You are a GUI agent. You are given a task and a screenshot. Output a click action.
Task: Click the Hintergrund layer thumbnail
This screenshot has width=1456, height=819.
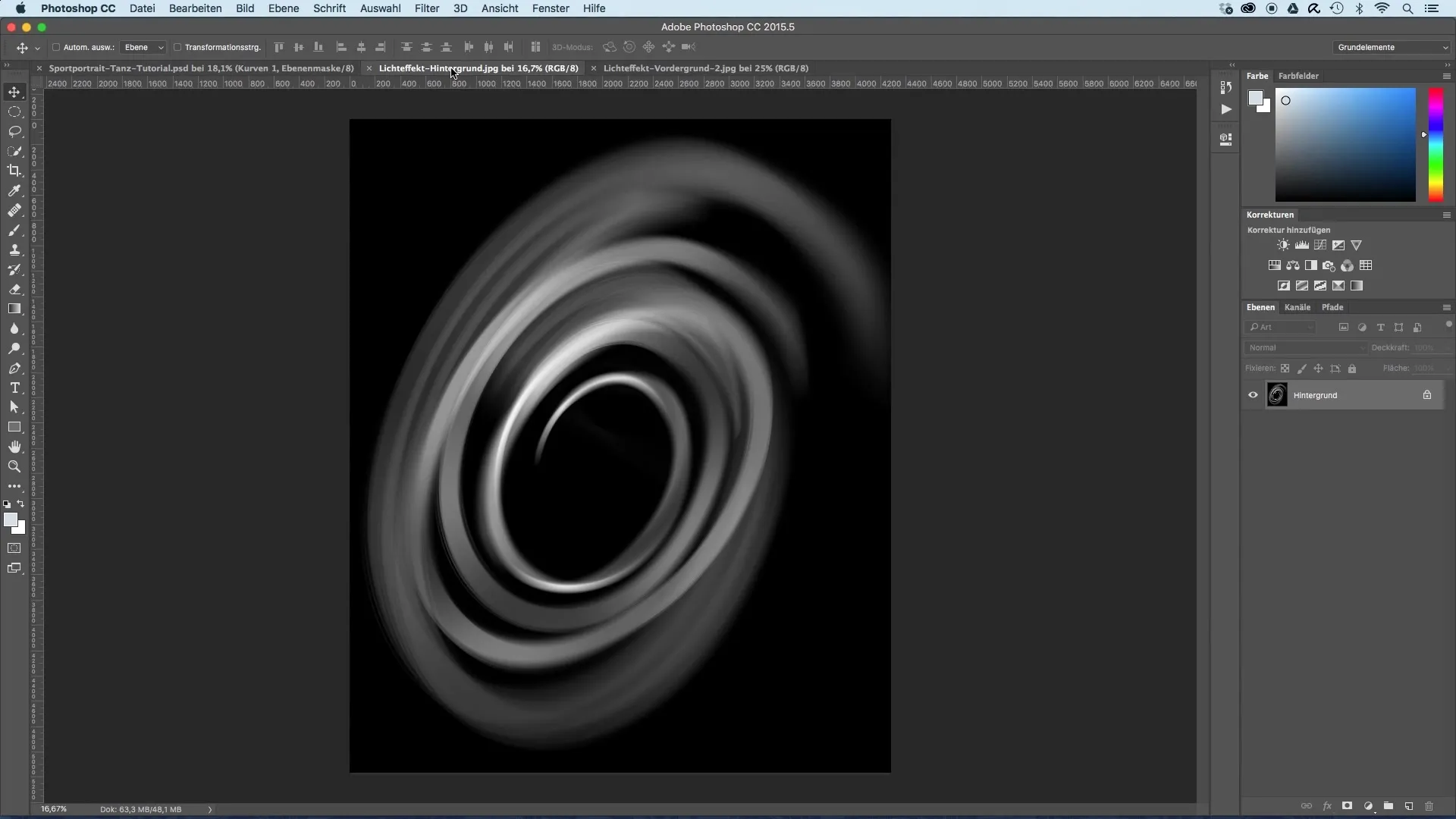pos(1277,395)
